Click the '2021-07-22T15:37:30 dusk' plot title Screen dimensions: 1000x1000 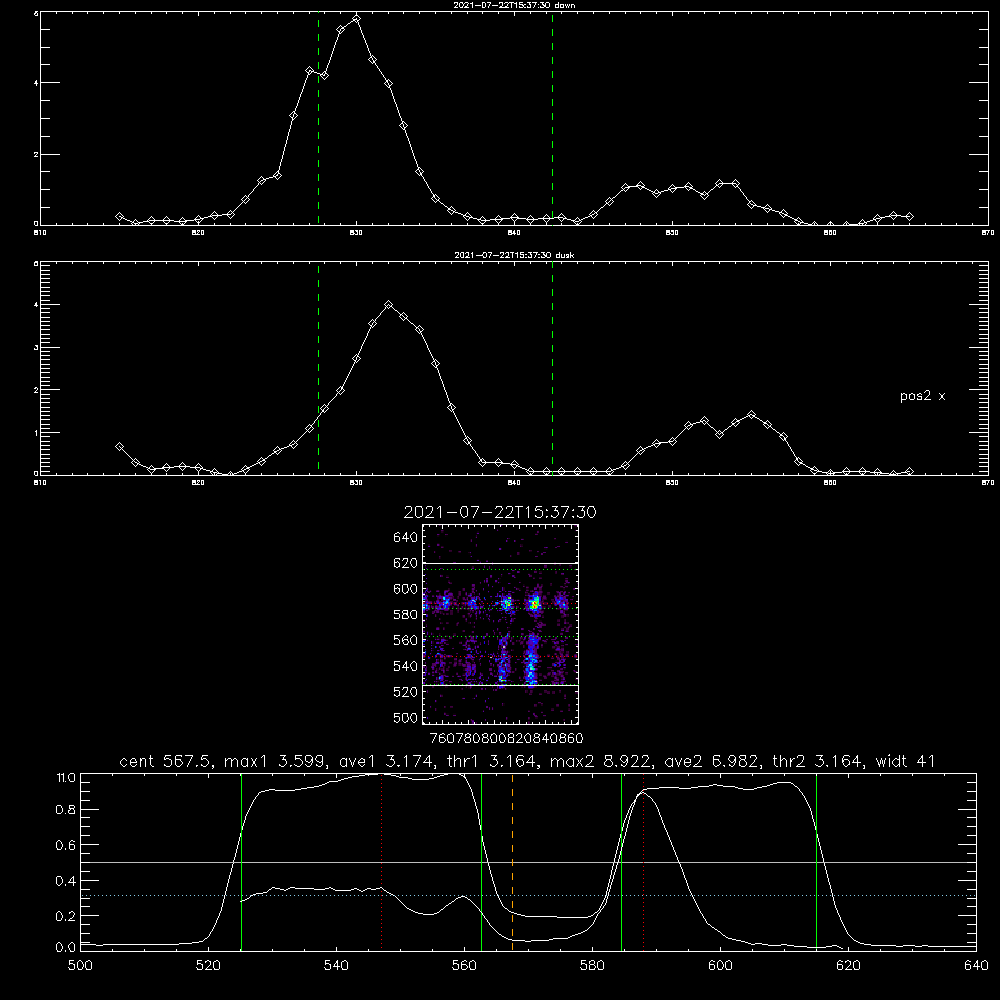coord(514,255)
